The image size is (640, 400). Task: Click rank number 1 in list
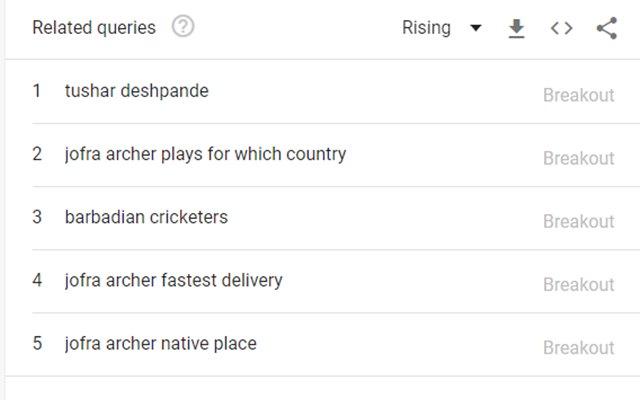[x=37, y=91]
